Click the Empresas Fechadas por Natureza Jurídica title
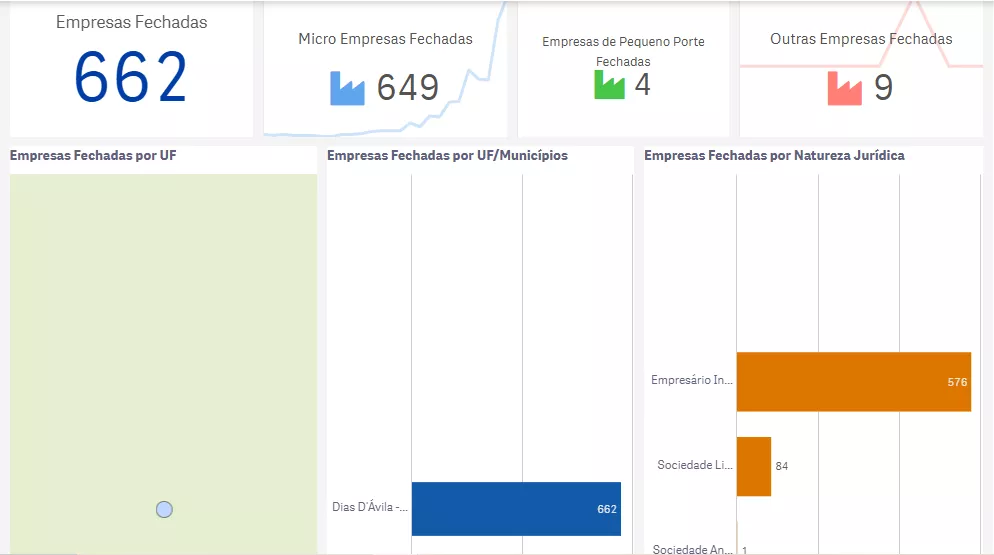Screen dimensions: 994x555 (x=774, y=155)
